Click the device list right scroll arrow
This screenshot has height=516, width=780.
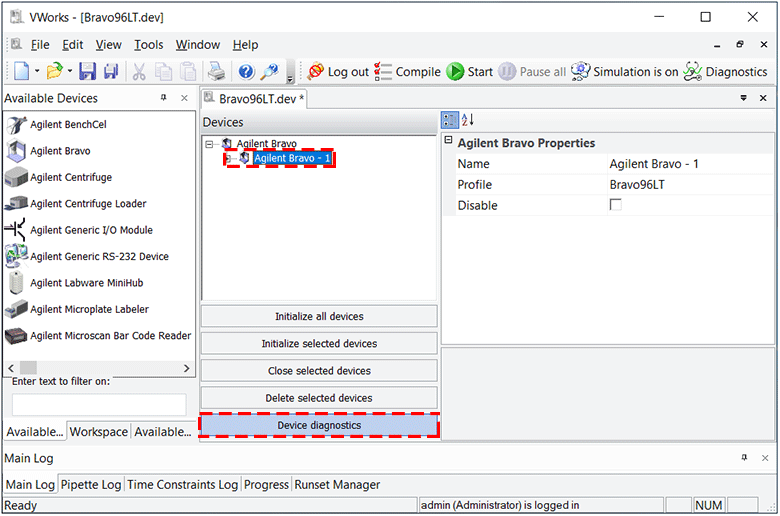click(x=187, y=368)
